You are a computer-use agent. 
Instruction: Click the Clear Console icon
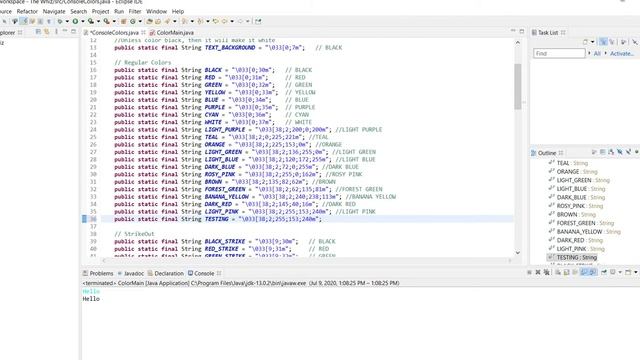pyautogui.click(x=558, y=272)
